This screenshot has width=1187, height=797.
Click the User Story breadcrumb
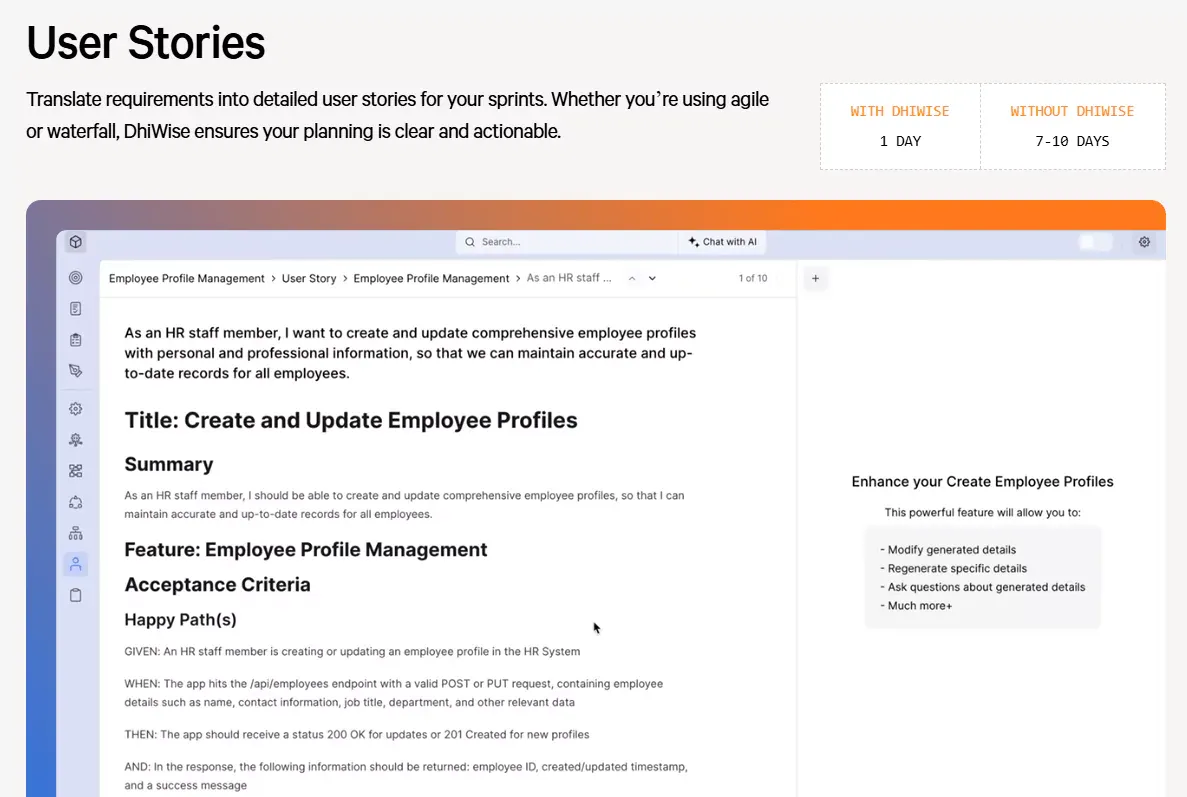click(x=309, y=279)
